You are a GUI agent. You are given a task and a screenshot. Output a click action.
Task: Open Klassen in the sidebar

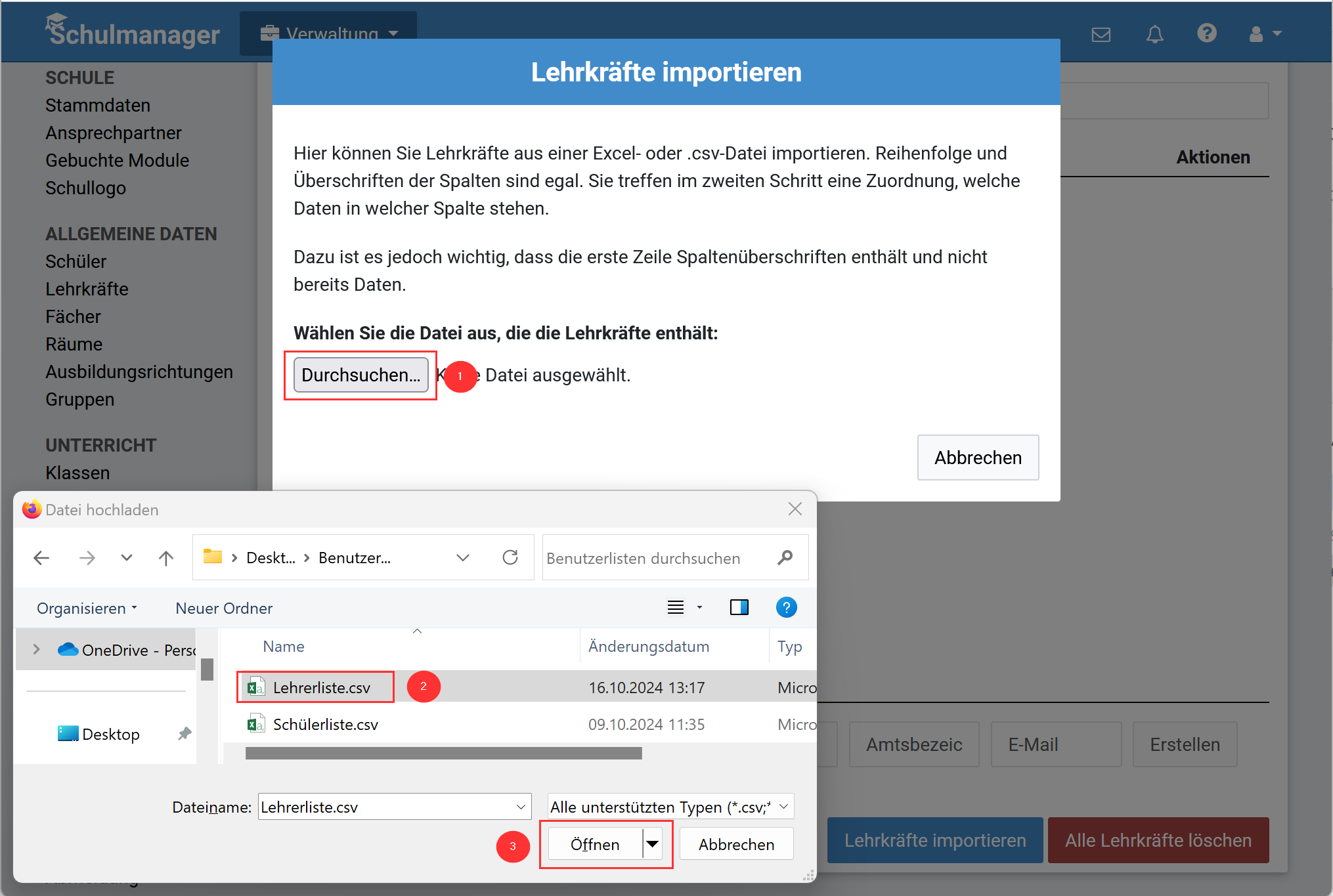pos(77,473)
